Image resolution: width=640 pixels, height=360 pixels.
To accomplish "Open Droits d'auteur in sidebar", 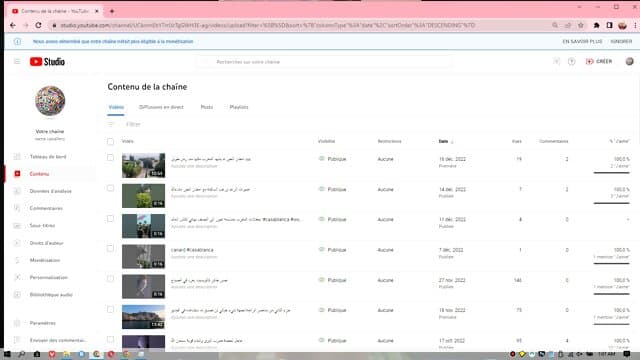I will (x=47, y=243).
